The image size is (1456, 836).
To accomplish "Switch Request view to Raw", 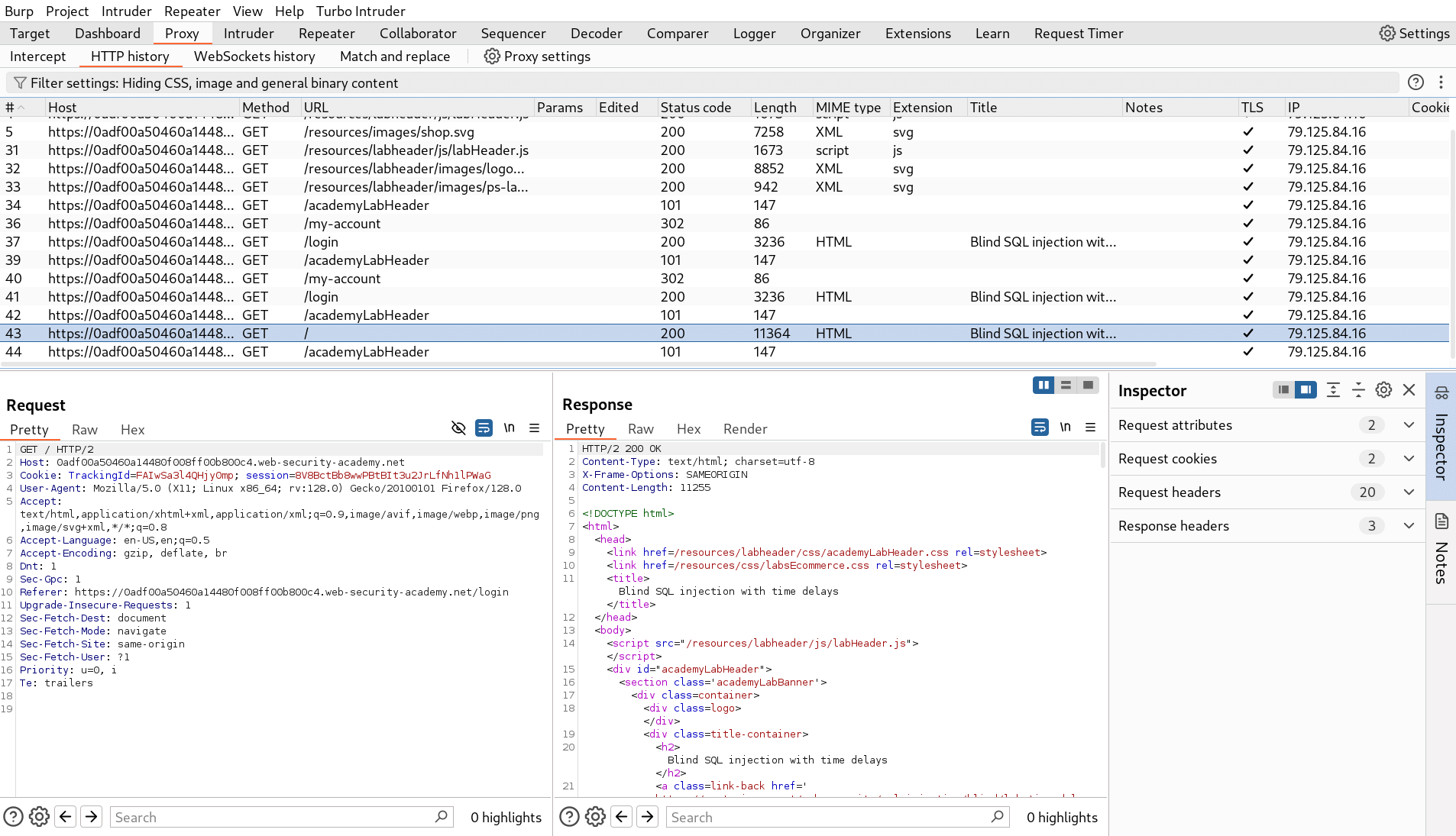I will (85, 430).
